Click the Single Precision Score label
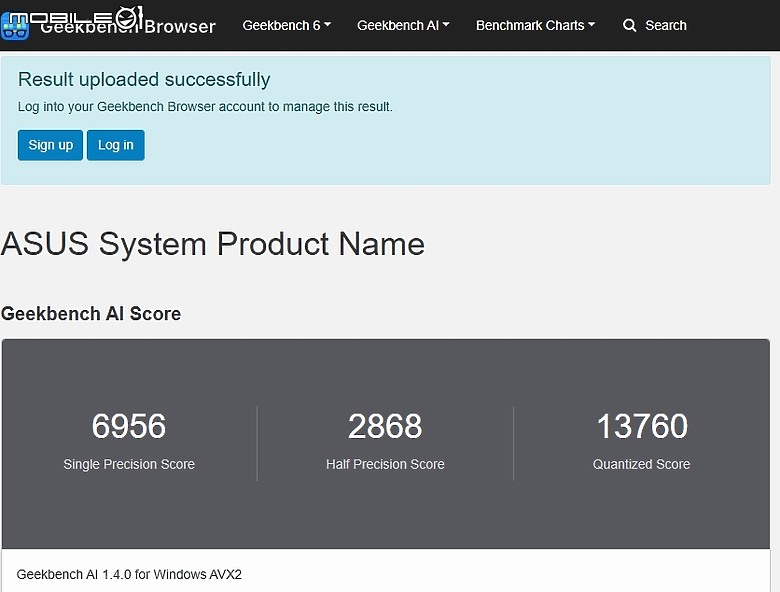 point(129,464)
